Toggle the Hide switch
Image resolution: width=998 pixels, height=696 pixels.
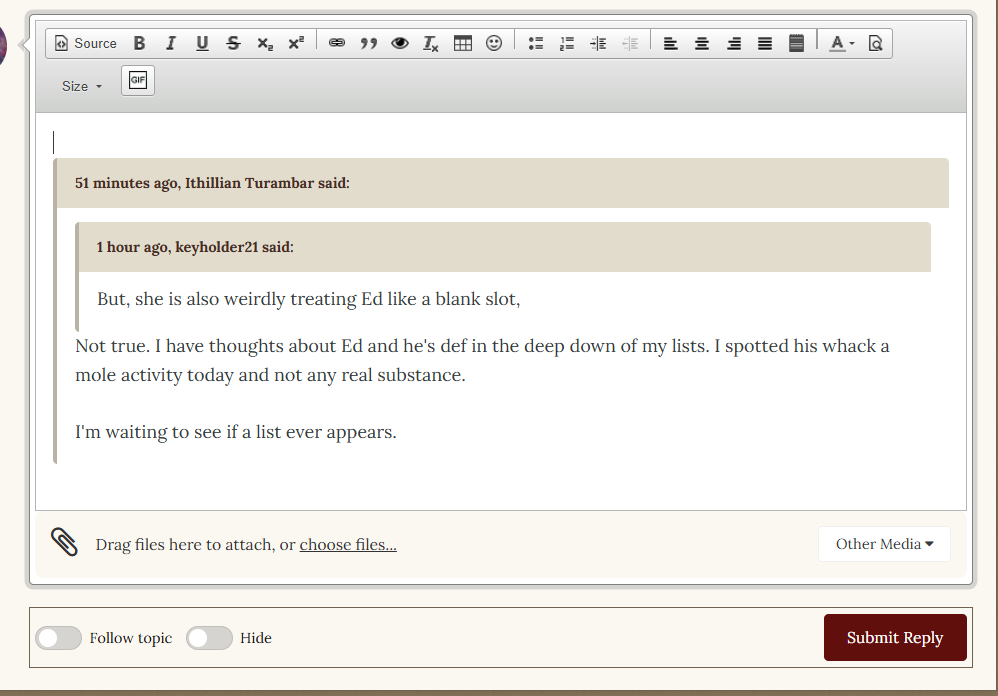click(209, 638)
